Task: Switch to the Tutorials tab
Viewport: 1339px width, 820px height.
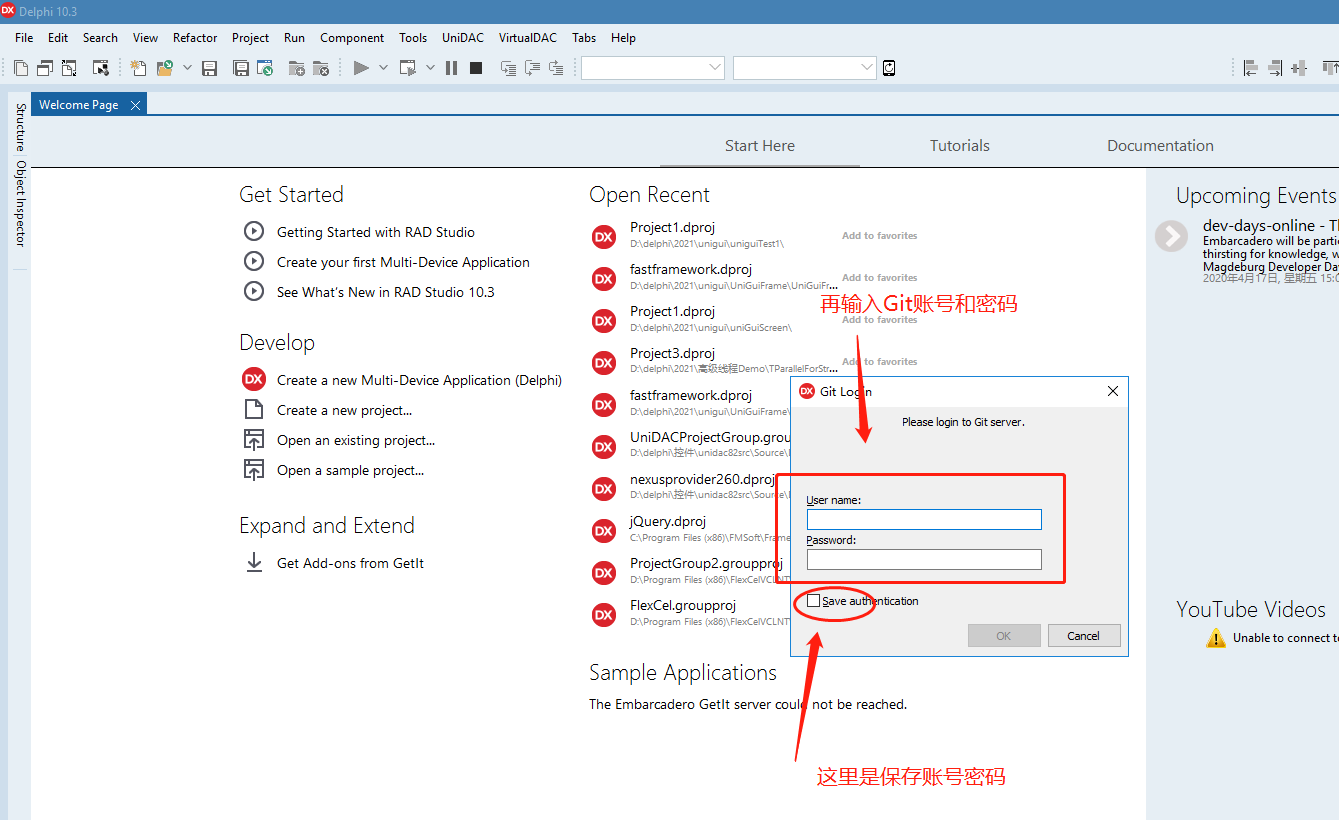Action: pyautogui.click(x=960, y=146)
